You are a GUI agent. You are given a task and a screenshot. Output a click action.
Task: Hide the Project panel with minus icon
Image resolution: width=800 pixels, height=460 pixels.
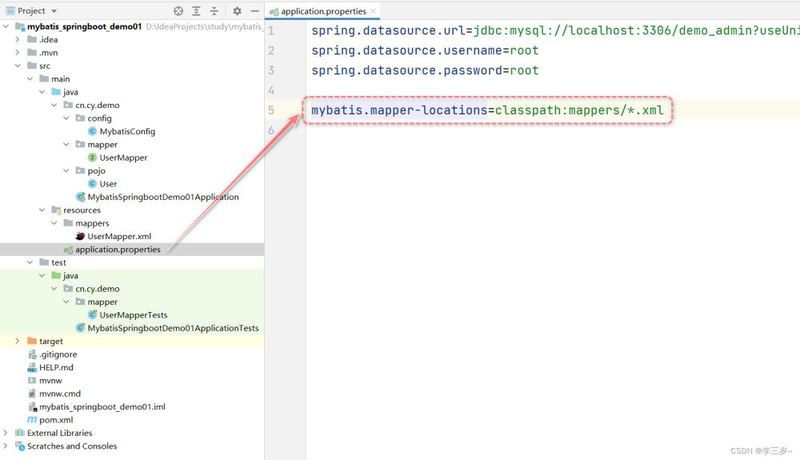(255, 11)
